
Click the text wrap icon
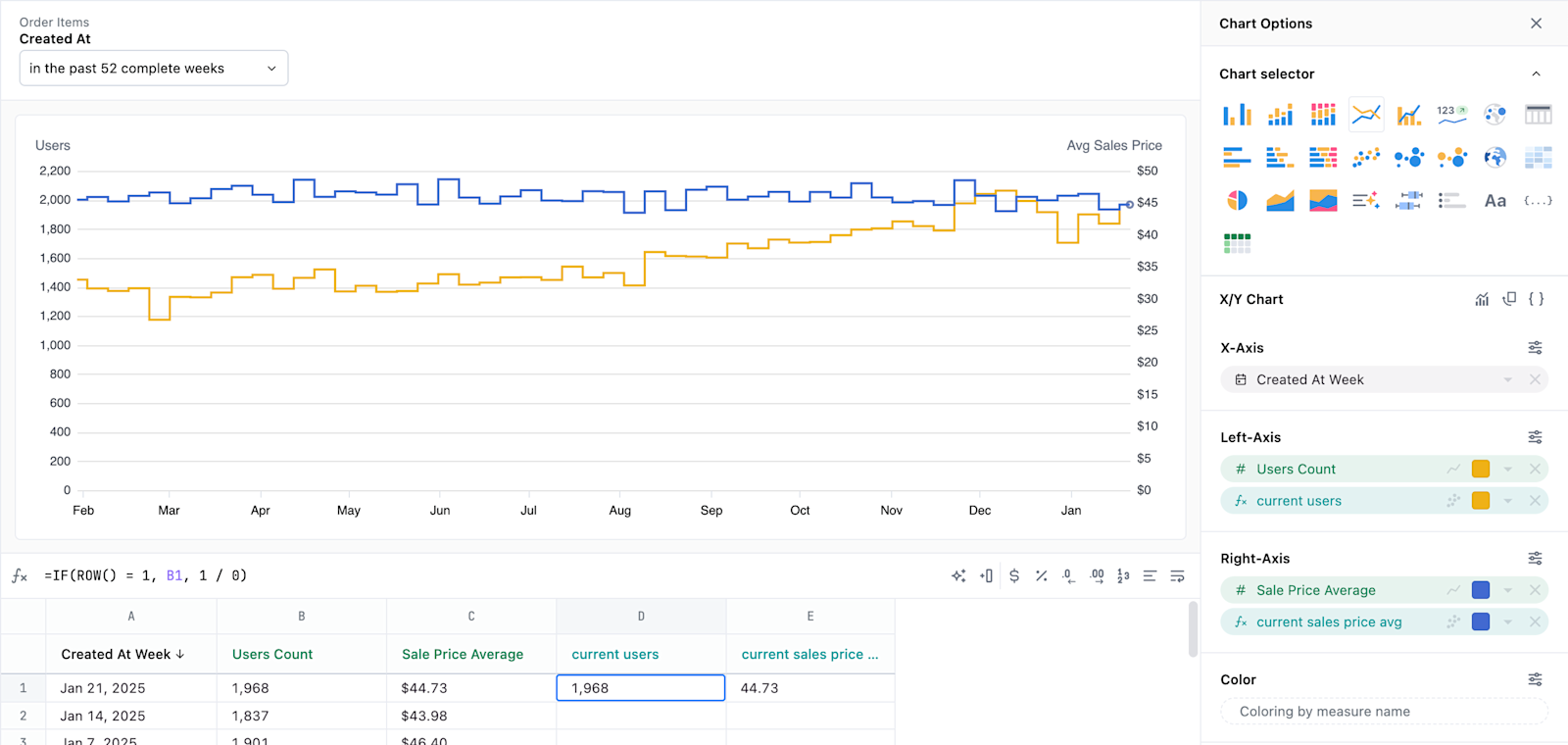tap(1177, 576)
